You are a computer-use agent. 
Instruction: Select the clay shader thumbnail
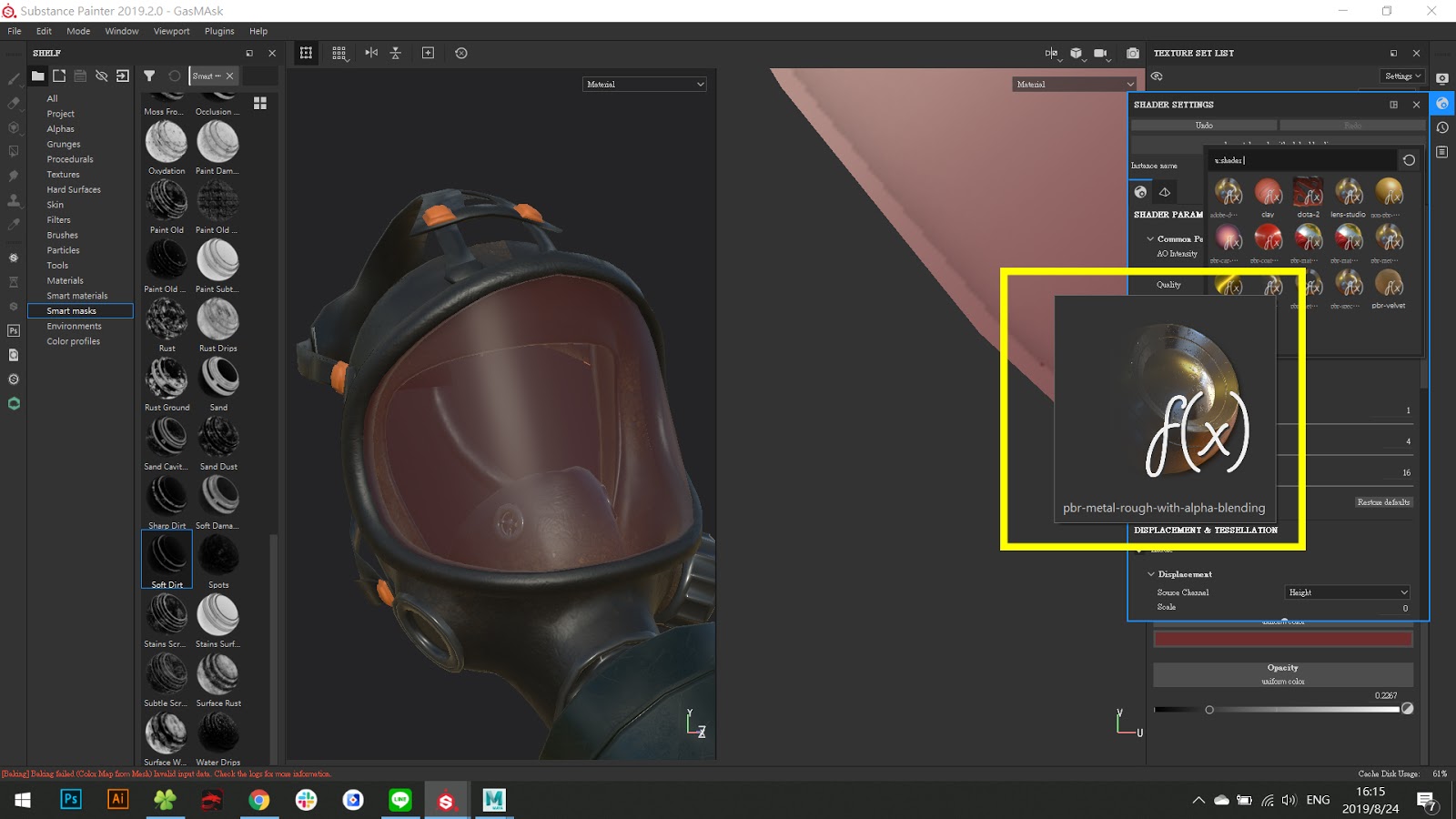point(1268,197)
